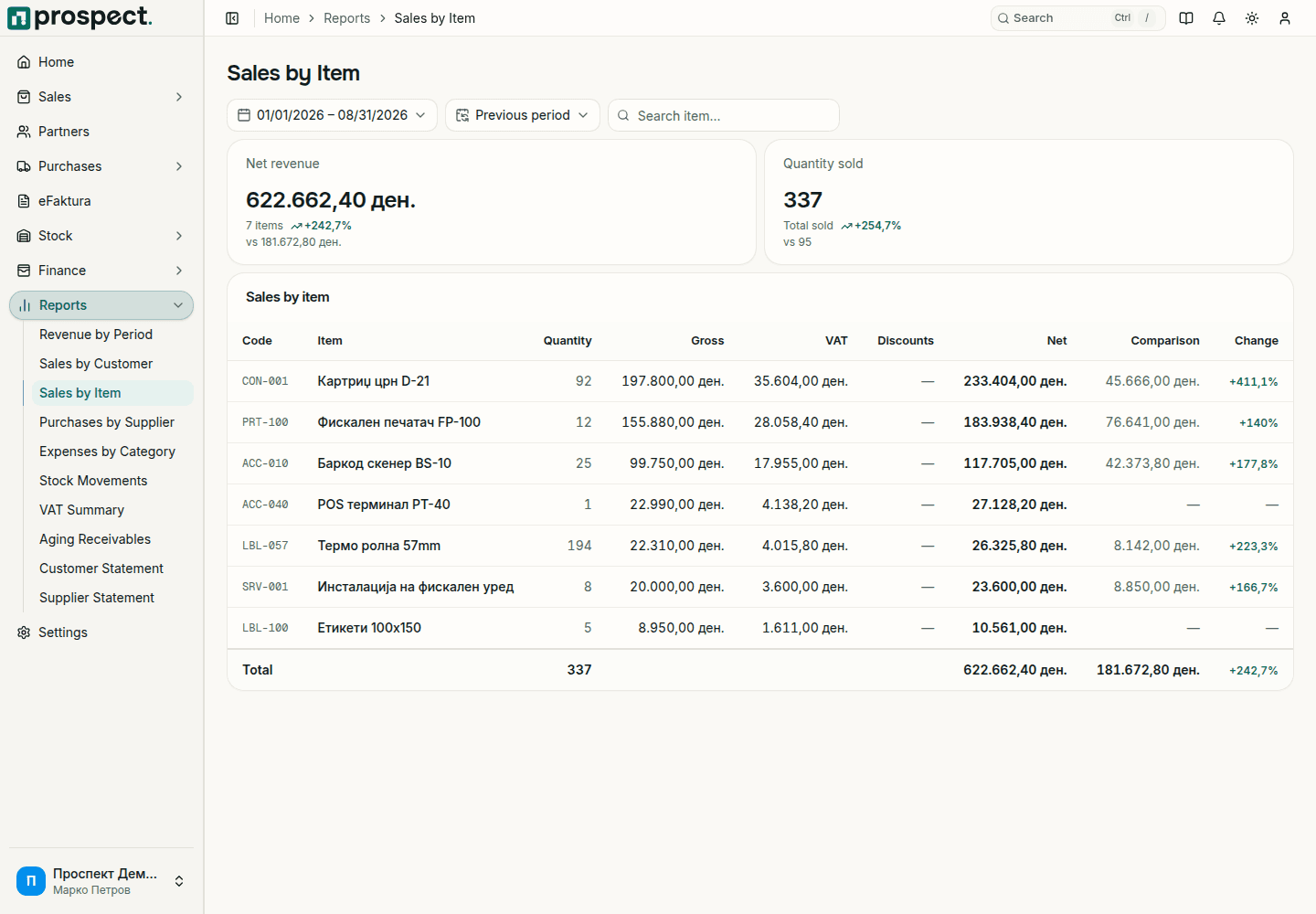The width and height of the screenshot is (1316, 914).
Task: Go to Home breadcrumb link
Action: (281, 18)
